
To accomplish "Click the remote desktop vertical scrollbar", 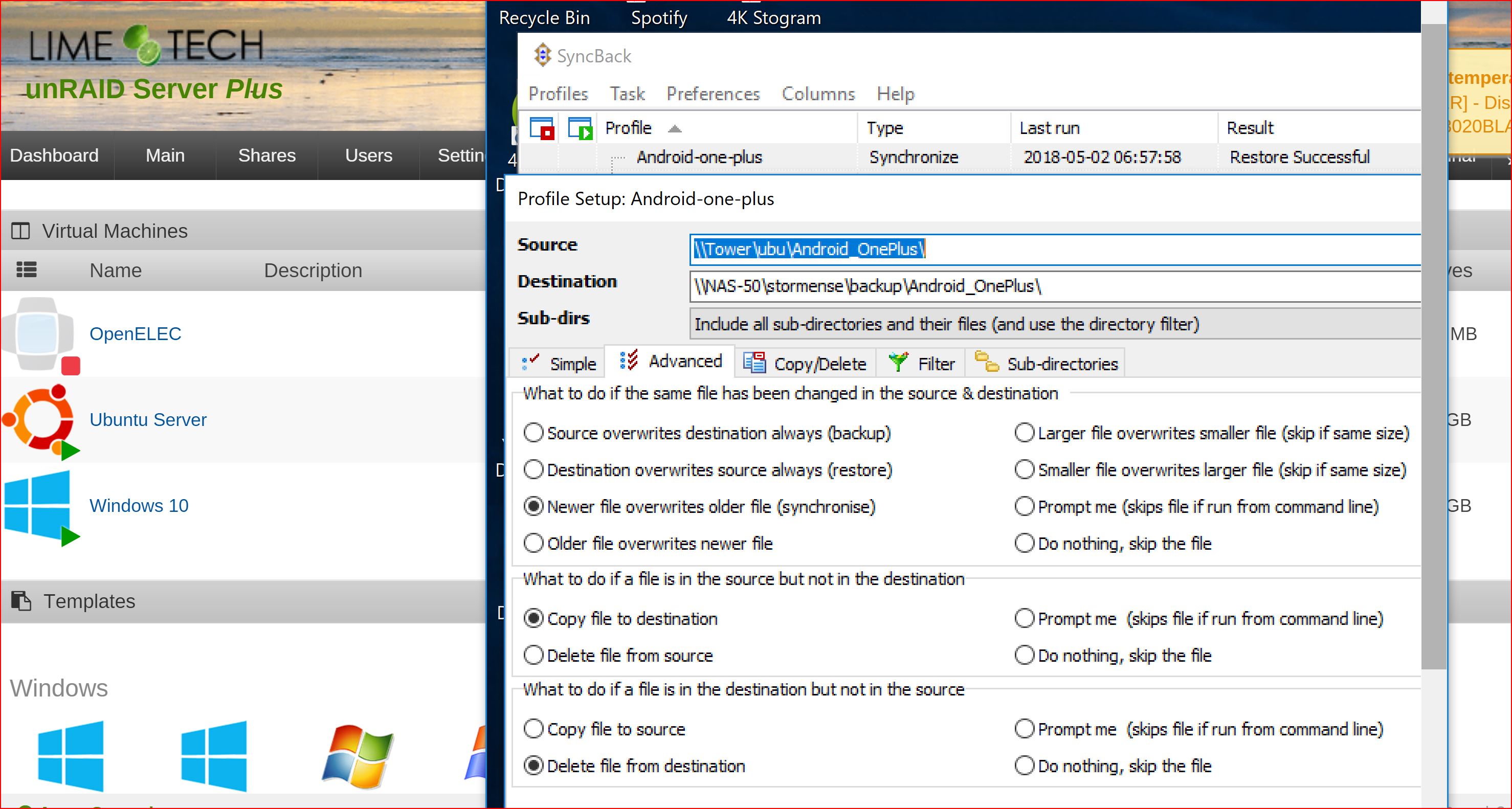I will click(x=1434, y=346).
